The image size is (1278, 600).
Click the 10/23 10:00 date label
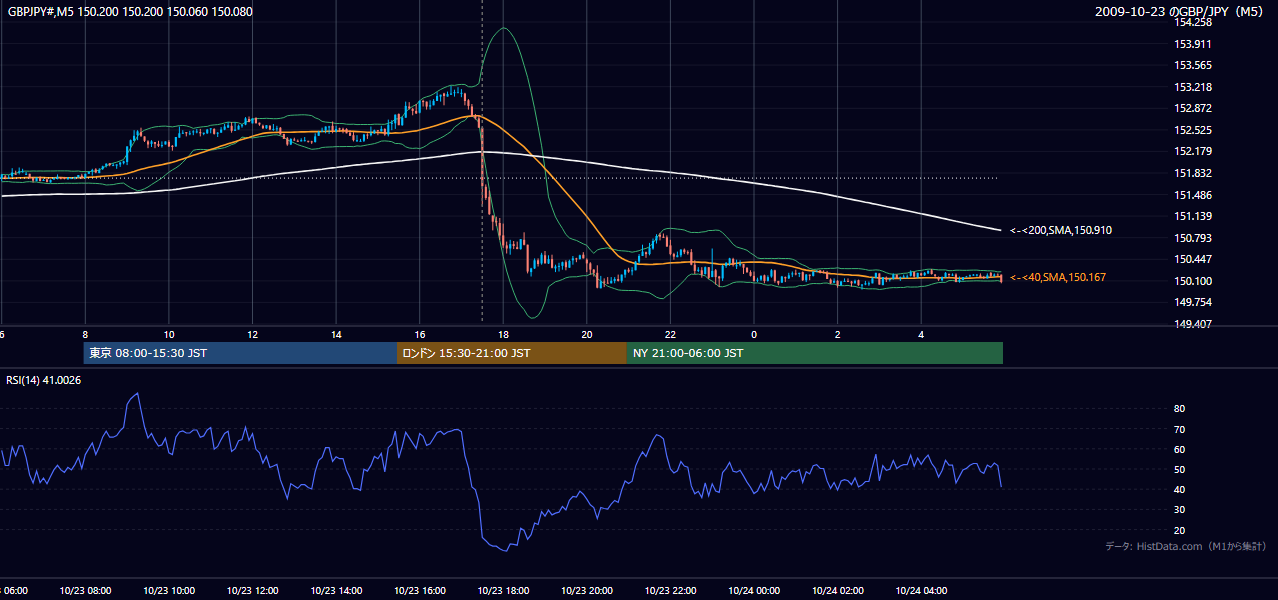tap(169, 591)
